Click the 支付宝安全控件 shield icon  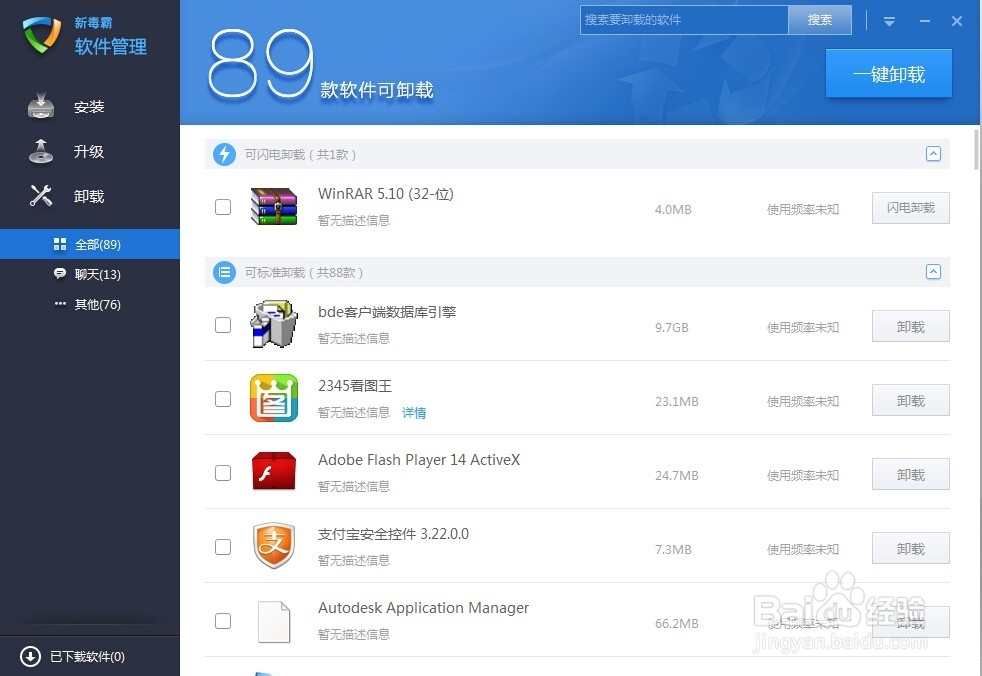274,546
